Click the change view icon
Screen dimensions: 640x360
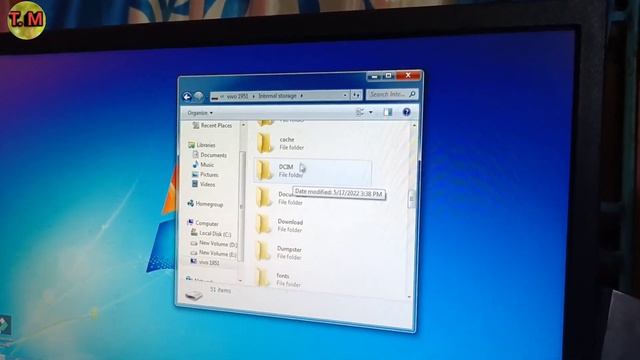tap(360, 112)
